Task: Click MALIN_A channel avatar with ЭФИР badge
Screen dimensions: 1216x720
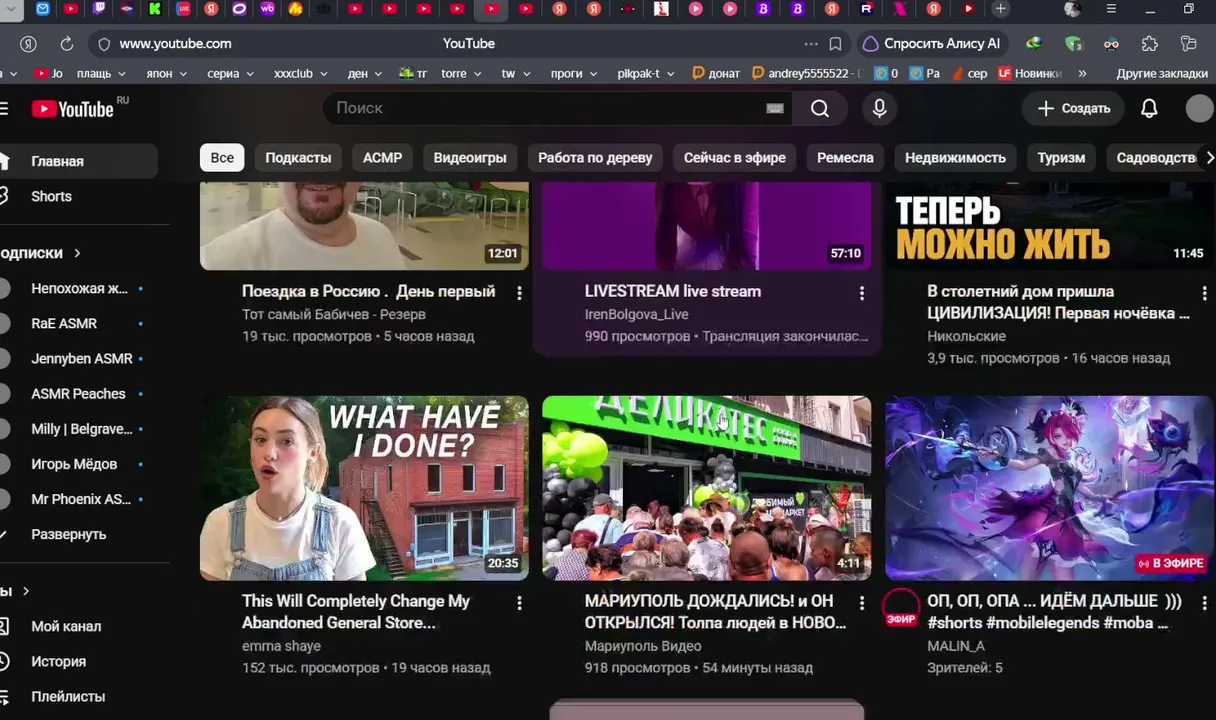Action: pos(901,608)
